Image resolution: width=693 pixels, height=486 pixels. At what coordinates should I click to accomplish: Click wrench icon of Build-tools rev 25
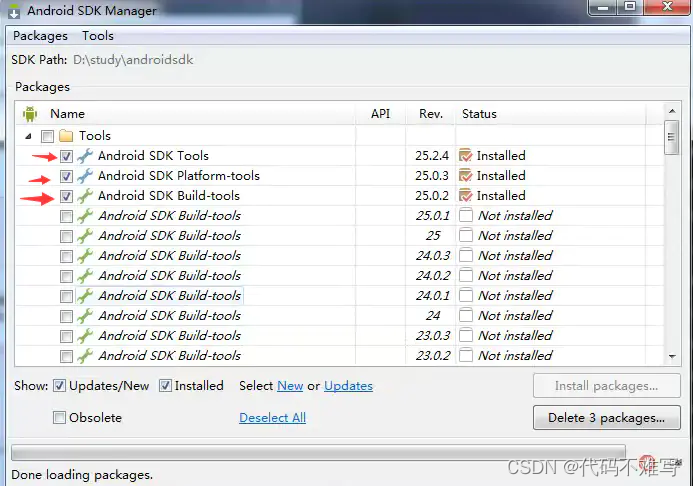(85, 235)
